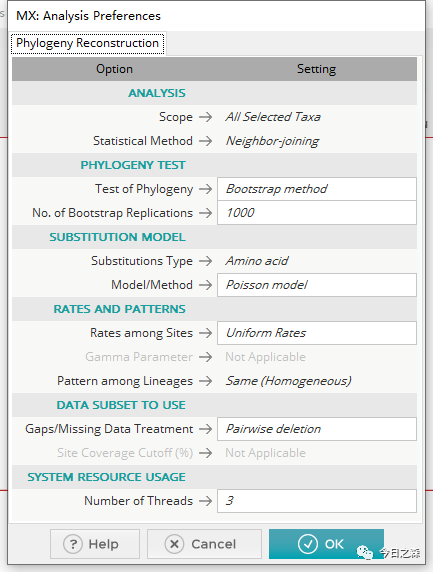433x572 pixels.
Task: Edit the Bootstrap Replications value field
Action: pyautogui.click(x=317, y=213)
